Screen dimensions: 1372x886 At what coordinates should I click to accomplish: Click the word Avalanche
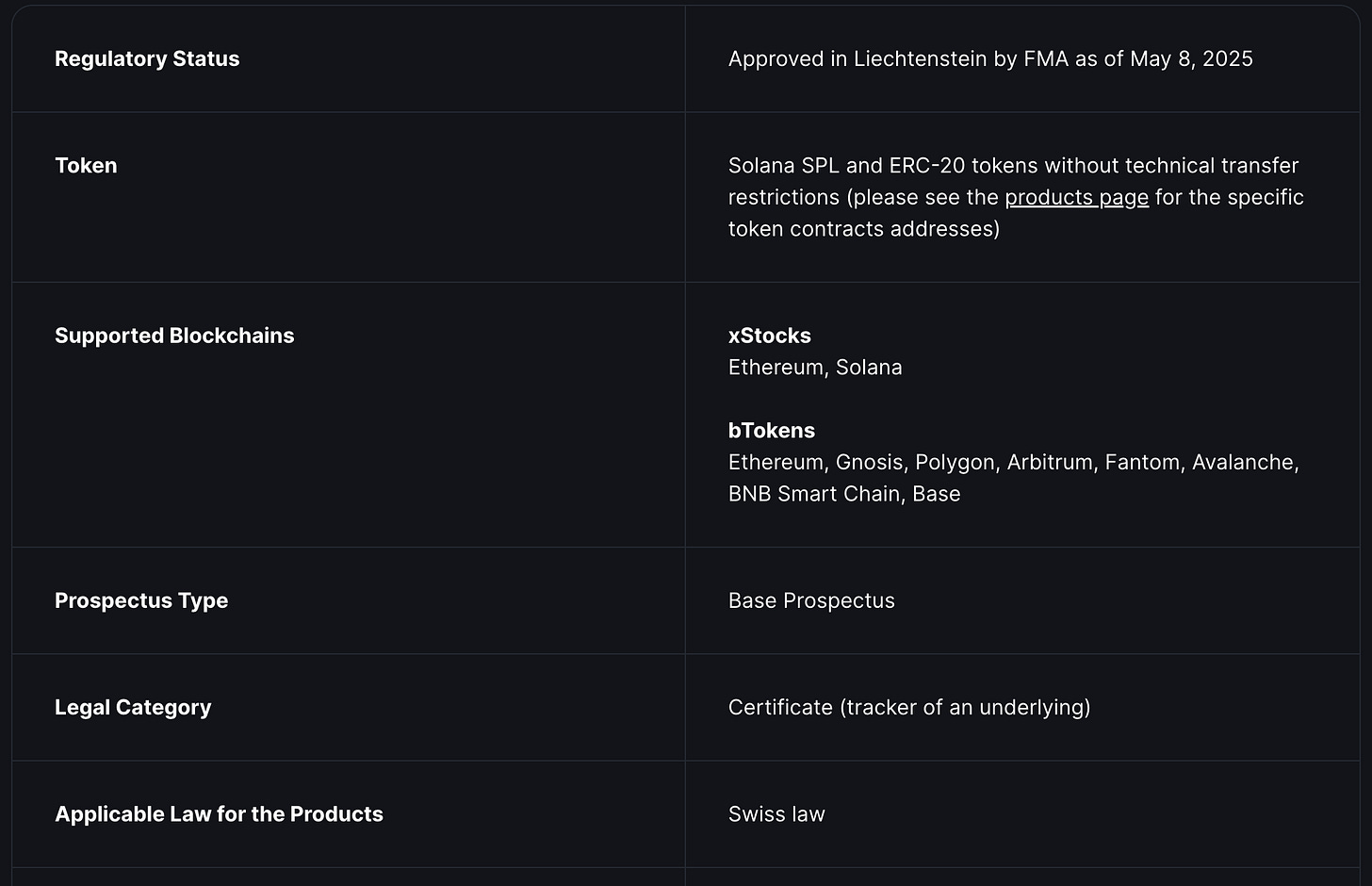coord(1243,463)
